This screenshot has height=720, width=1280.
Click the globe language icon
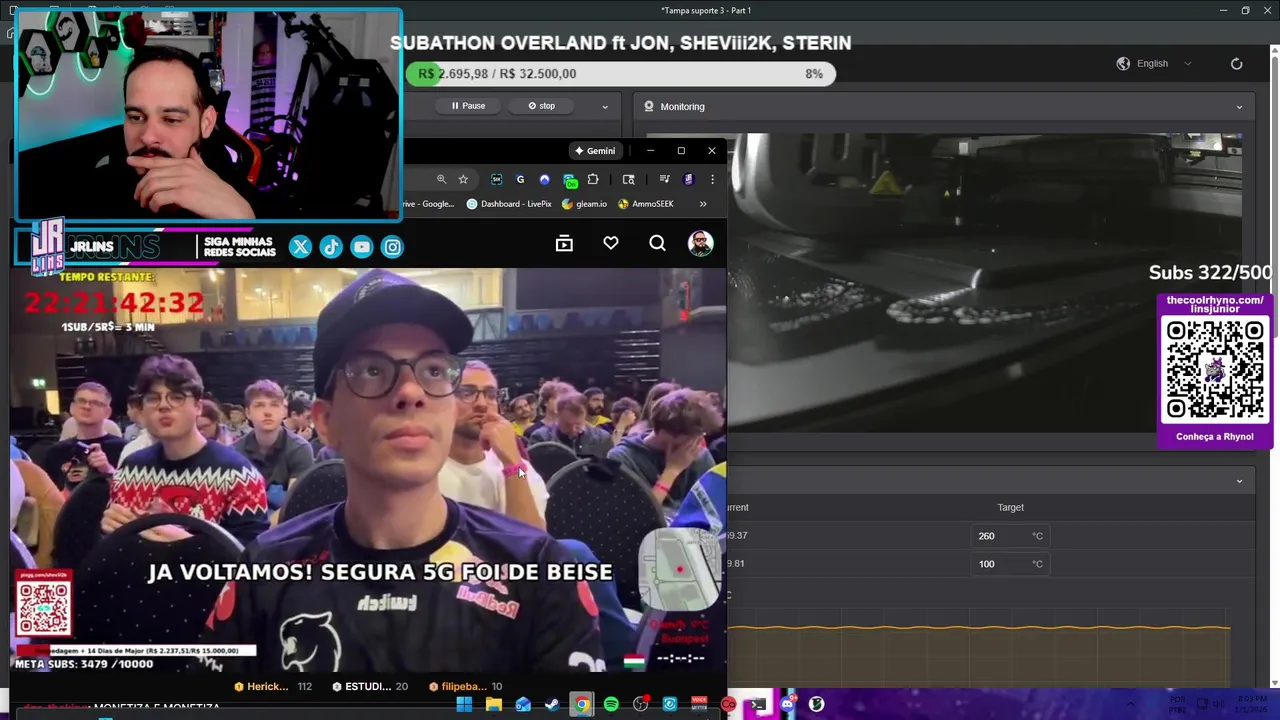click(1123, 63)
